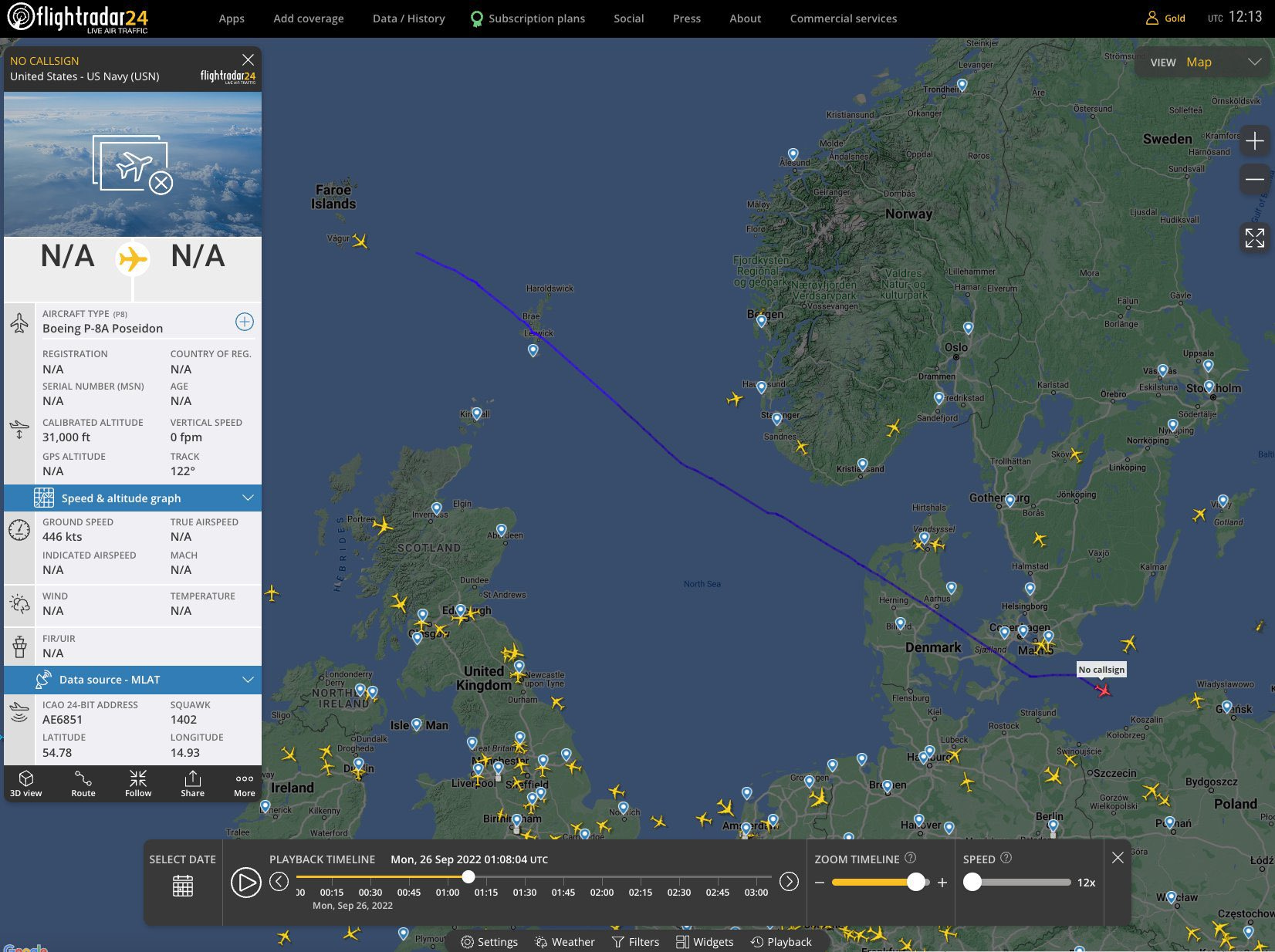The image size is (1275, 952).
Task: Open the Gold account profile
Action: coord(1165,18)
